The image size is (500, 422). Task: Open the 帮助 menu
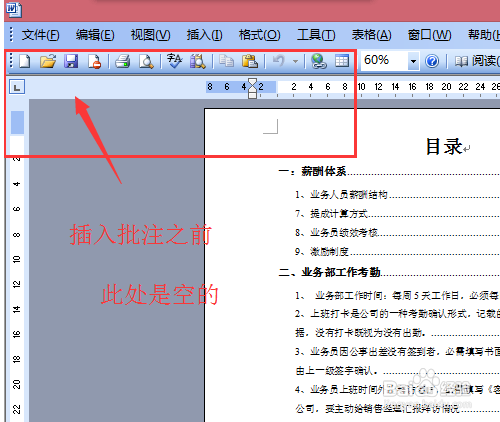pos(483,35)
